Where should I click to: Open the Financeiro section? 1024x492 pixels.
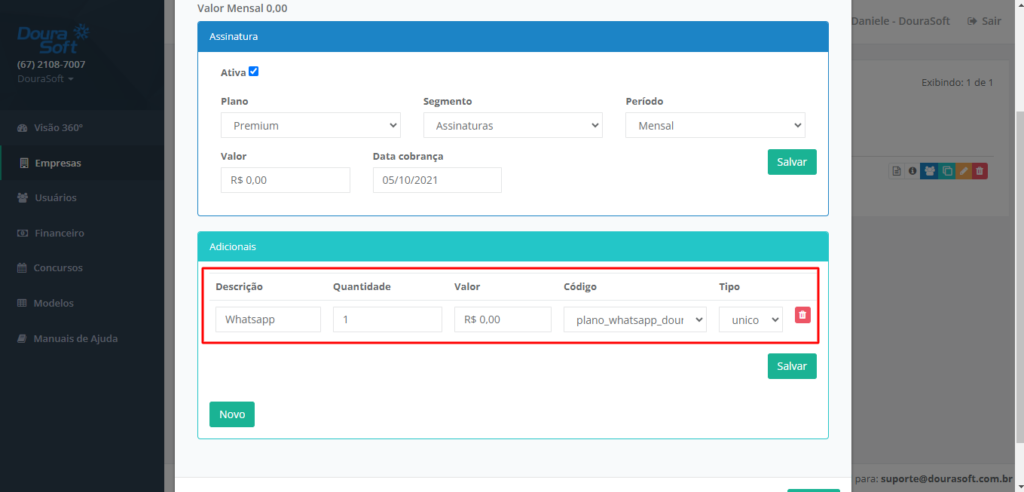[59, 233]
